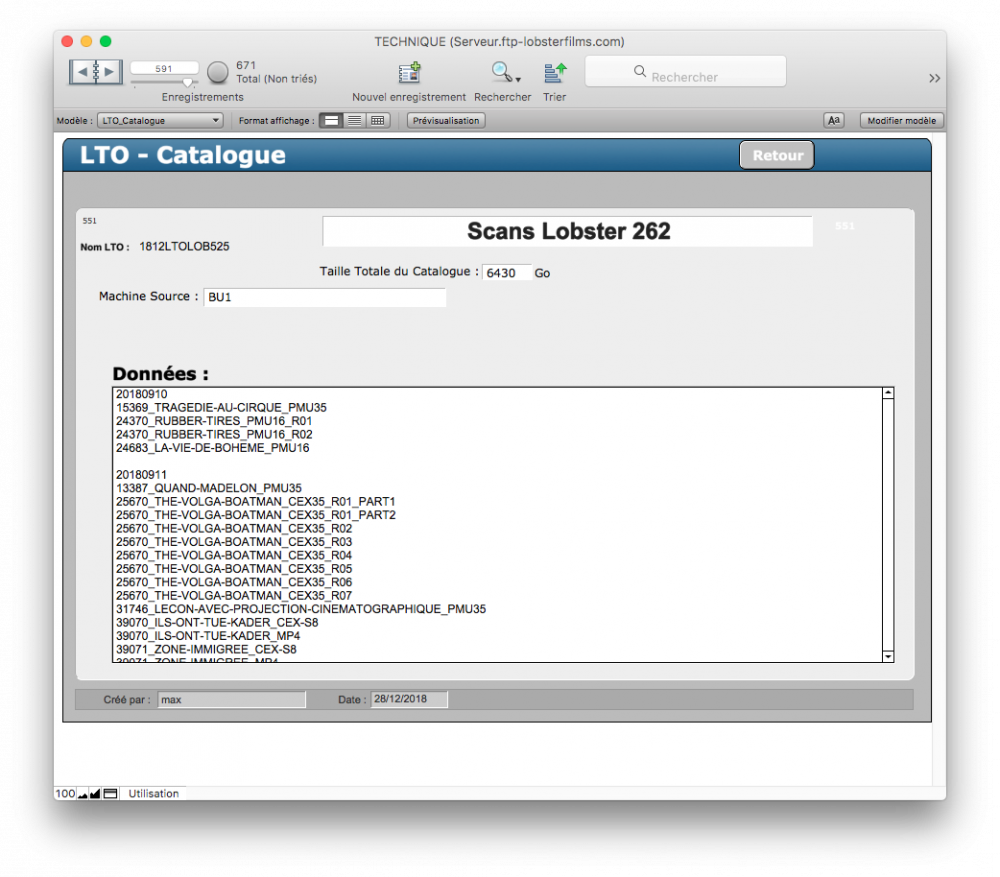Toggle the status toolbar icon at bottom

click(x=110, y=794)
